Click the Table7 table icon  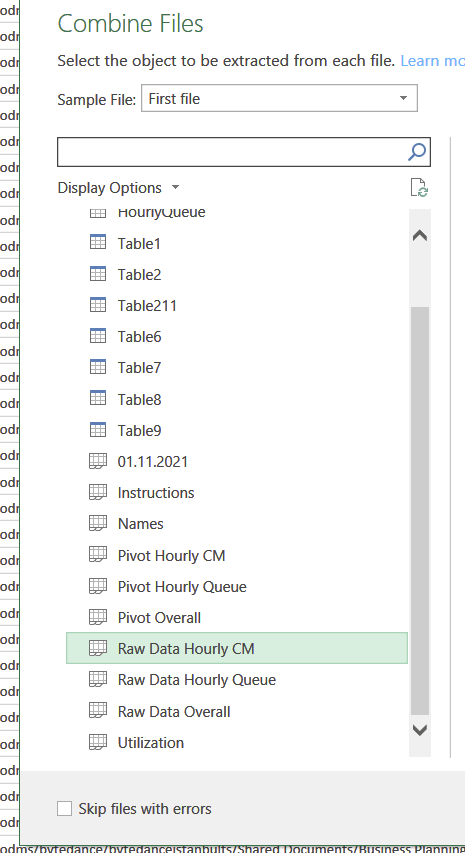(97, 367)
